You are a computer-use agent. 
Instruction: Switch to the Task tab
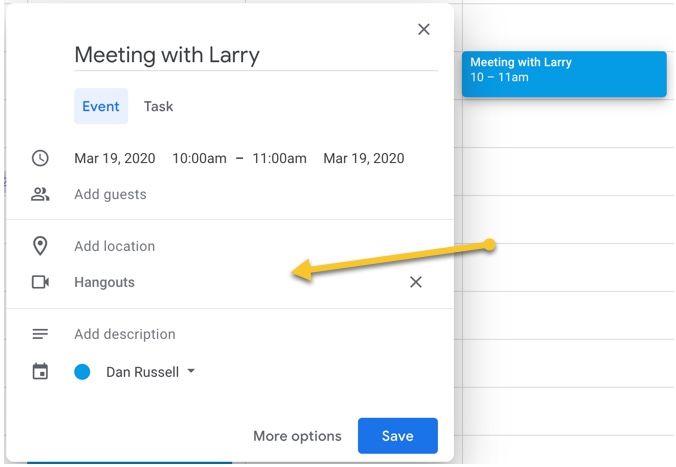coord(158,106)
